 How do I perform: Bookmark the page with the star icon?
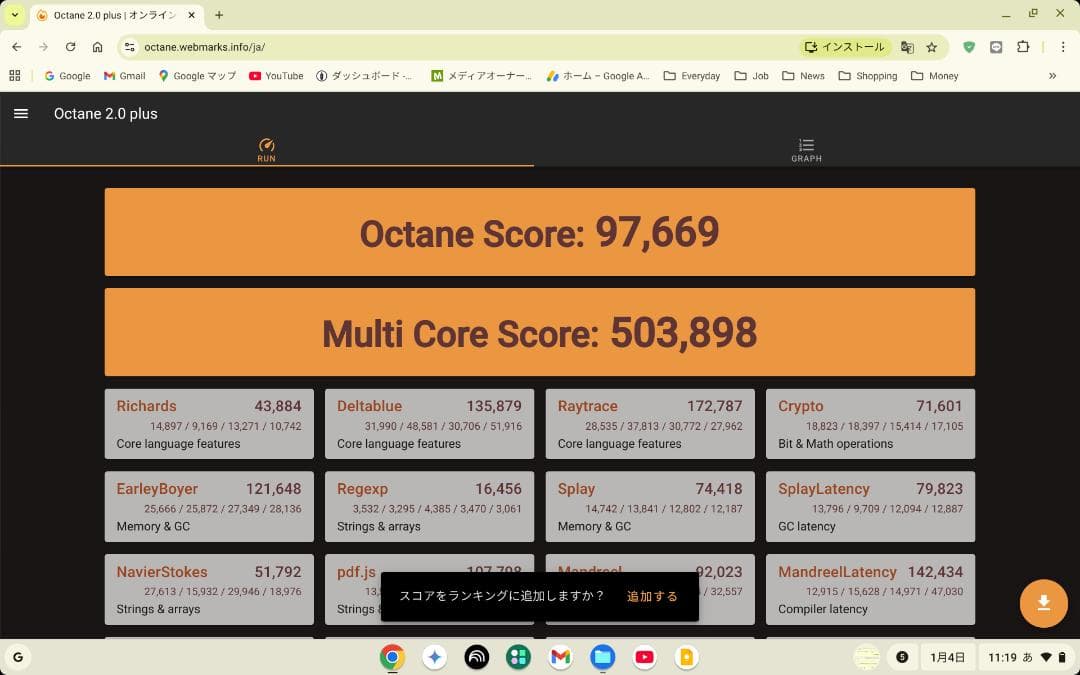[932, 46]
